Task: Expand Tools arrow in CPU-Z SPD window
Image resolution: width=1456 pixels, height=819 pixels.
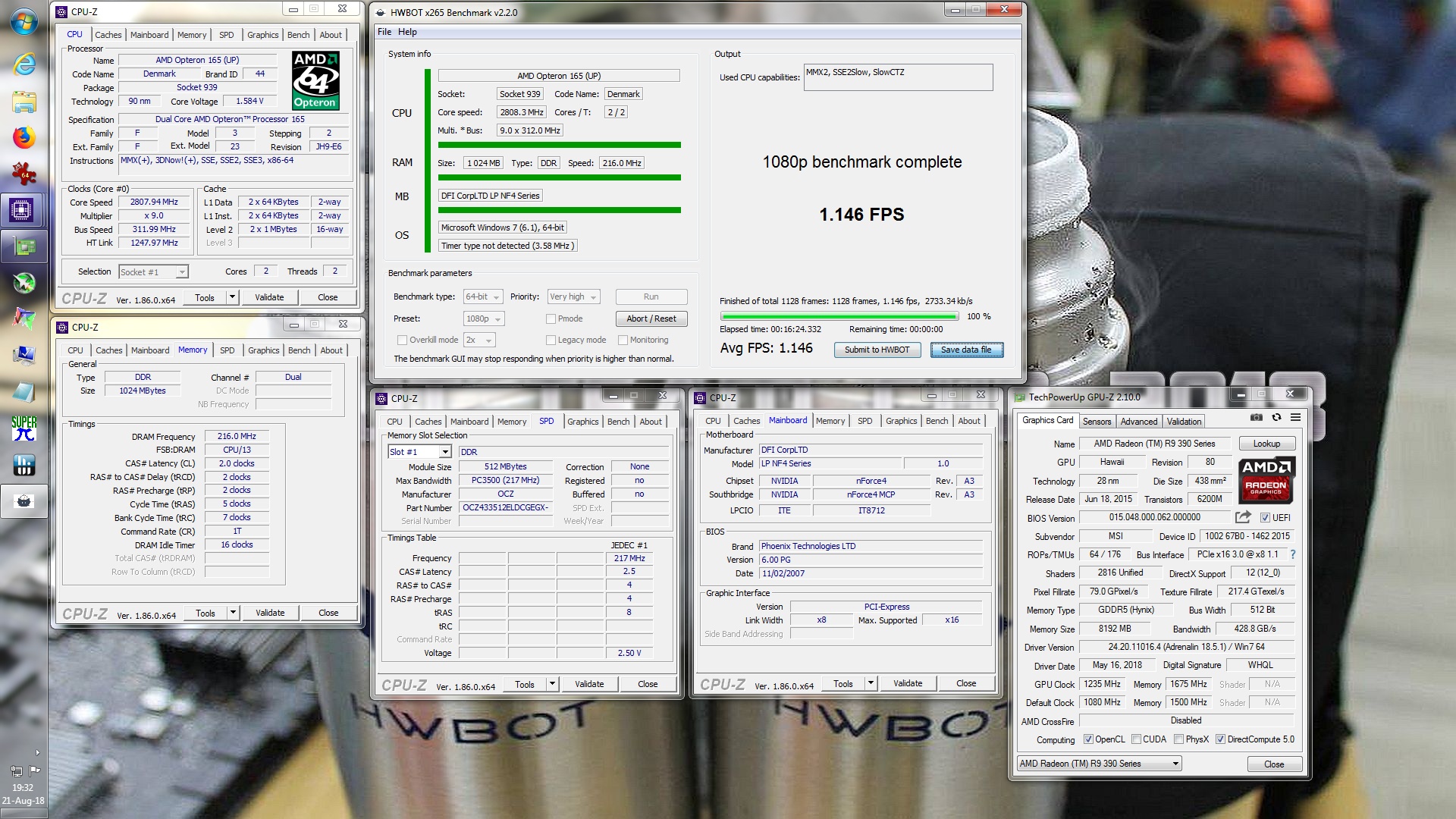Action: click(552, 684)
